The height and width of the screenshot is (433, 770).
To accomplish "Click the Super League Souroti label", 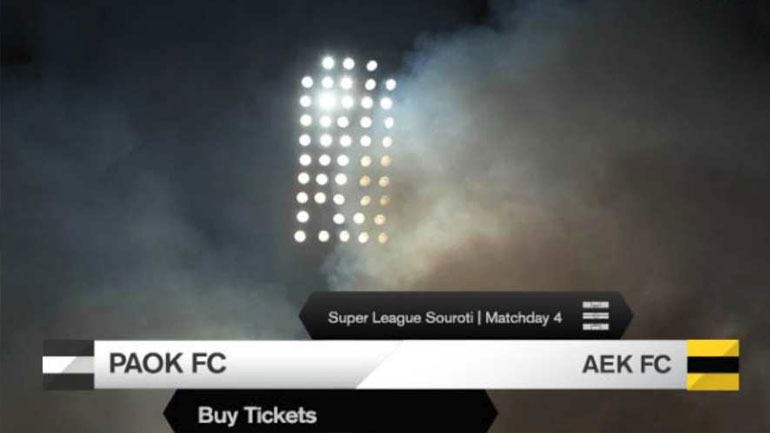I will (x=400, y=318).
